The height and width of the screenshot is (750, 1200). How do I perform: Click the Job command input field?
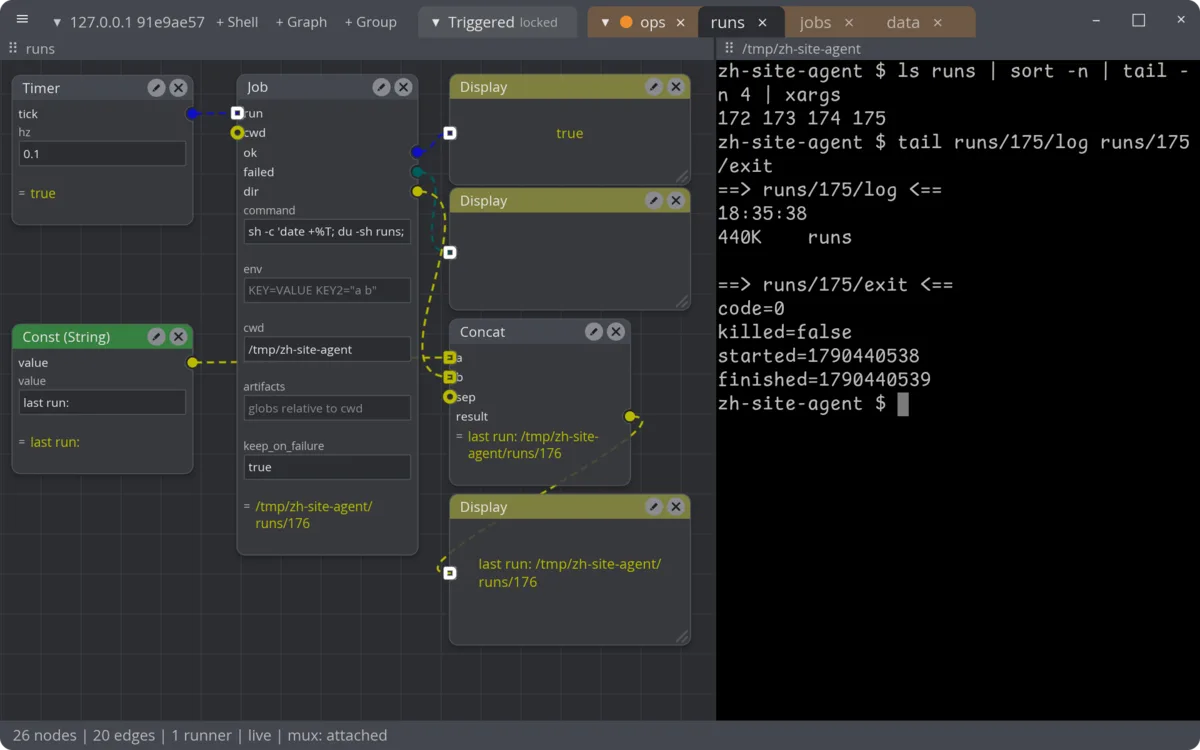(x=327, y=231)
